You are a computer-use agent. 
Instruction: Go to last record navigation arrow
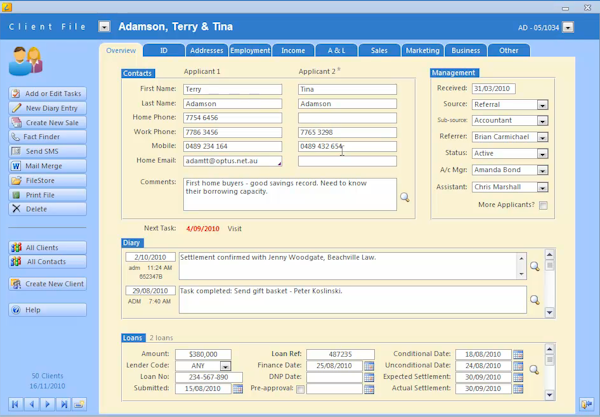[x=64, y=404]
